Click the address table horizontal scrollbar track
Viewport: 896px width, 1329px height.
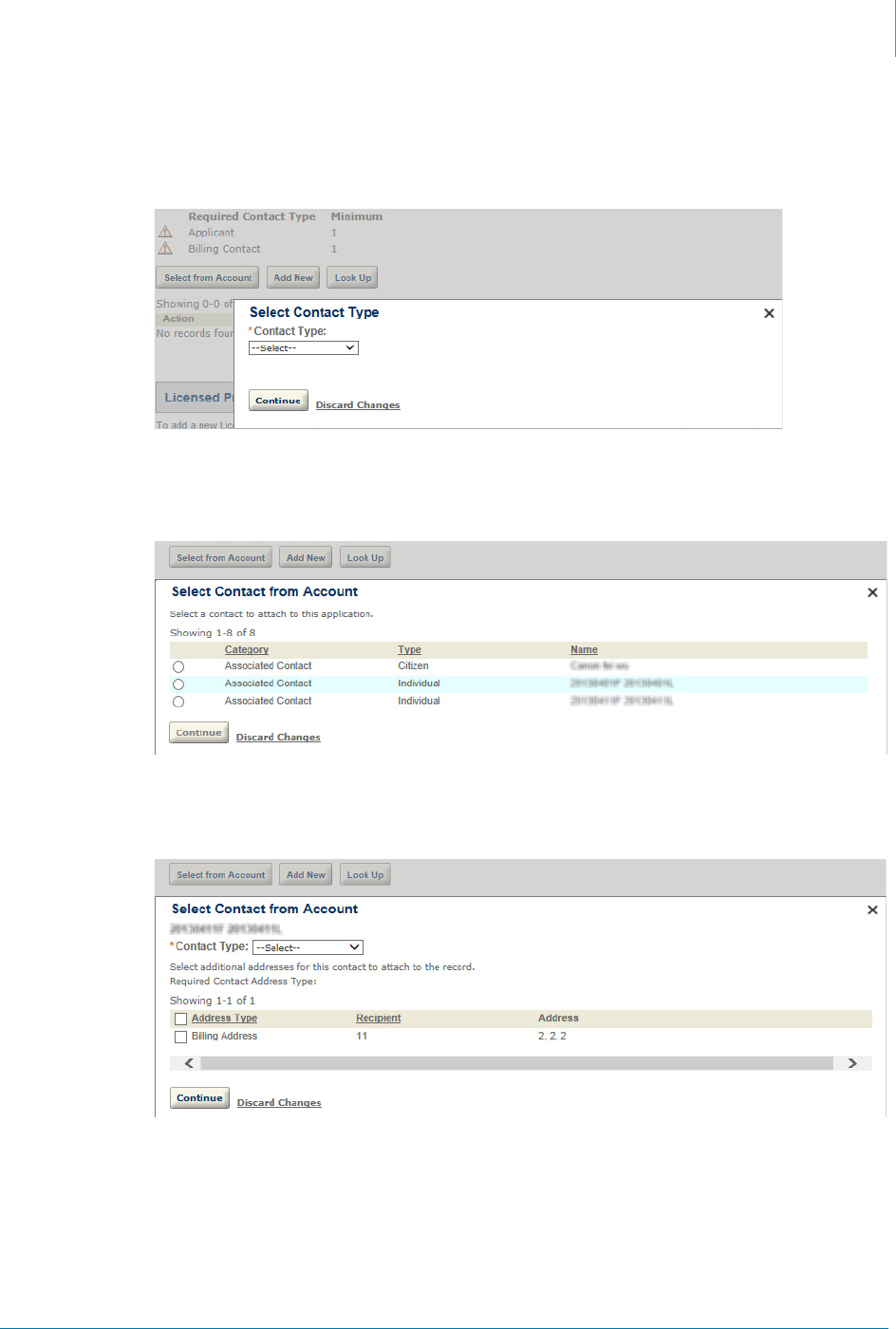517,1063
